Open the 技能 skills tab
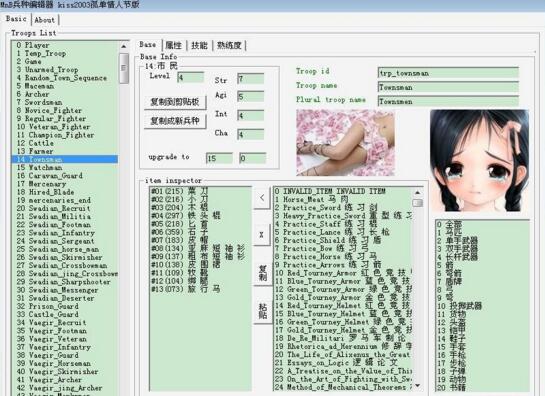 pyautogui.click(x=199, y=46)
